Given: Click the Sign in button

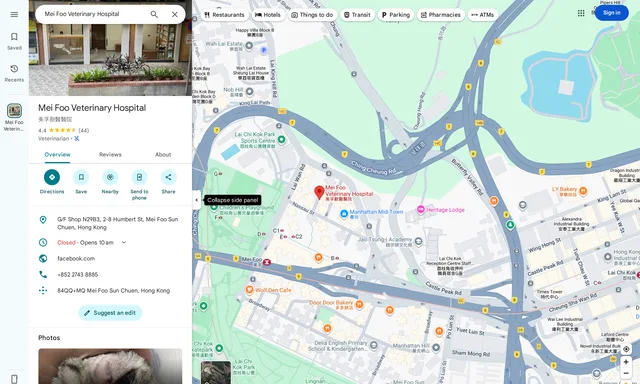Looking at the screenshot, I should pos(611,13).
